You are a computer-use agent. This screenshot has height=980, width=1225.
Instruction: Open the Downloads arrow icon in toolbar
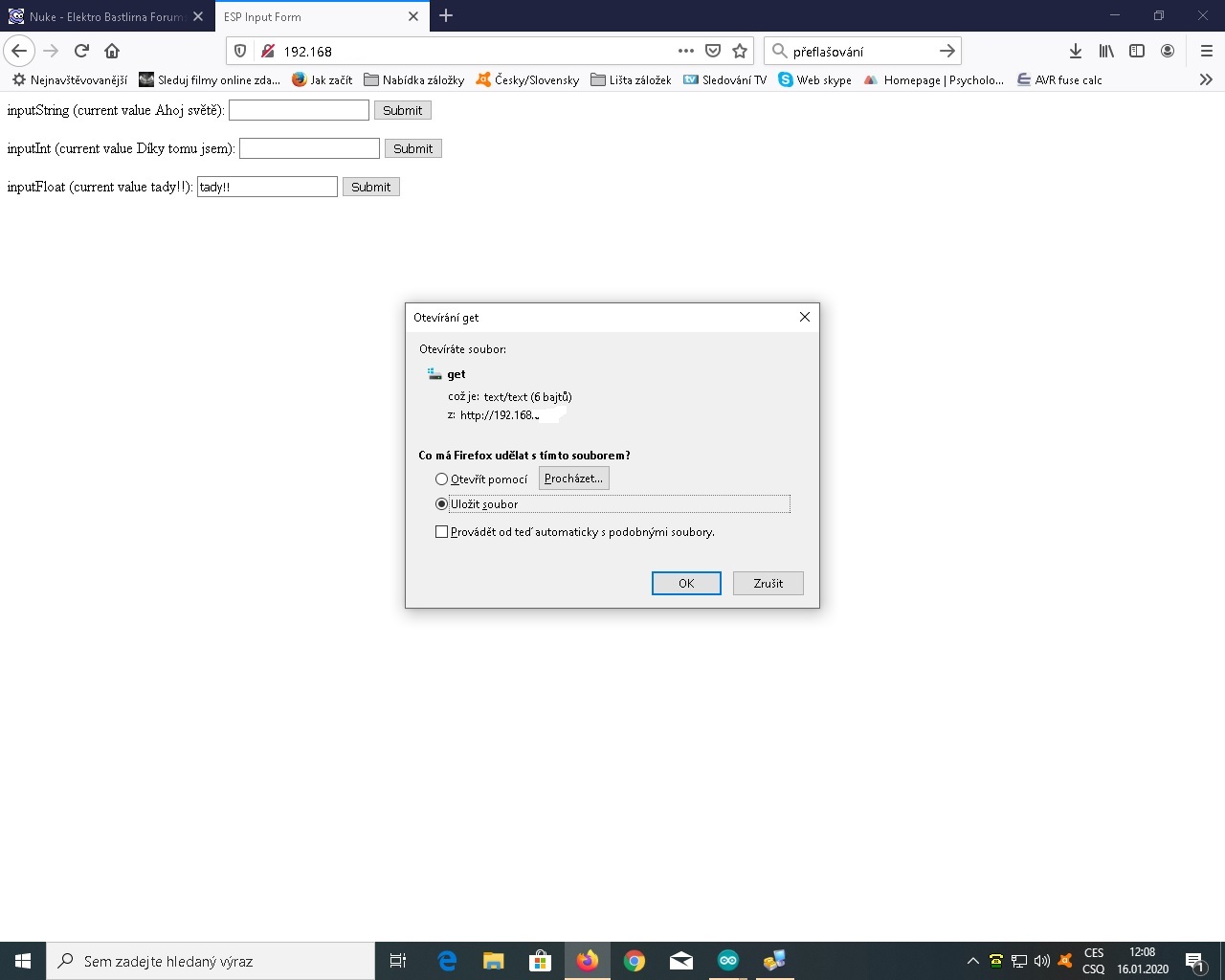coord(1076,51)
